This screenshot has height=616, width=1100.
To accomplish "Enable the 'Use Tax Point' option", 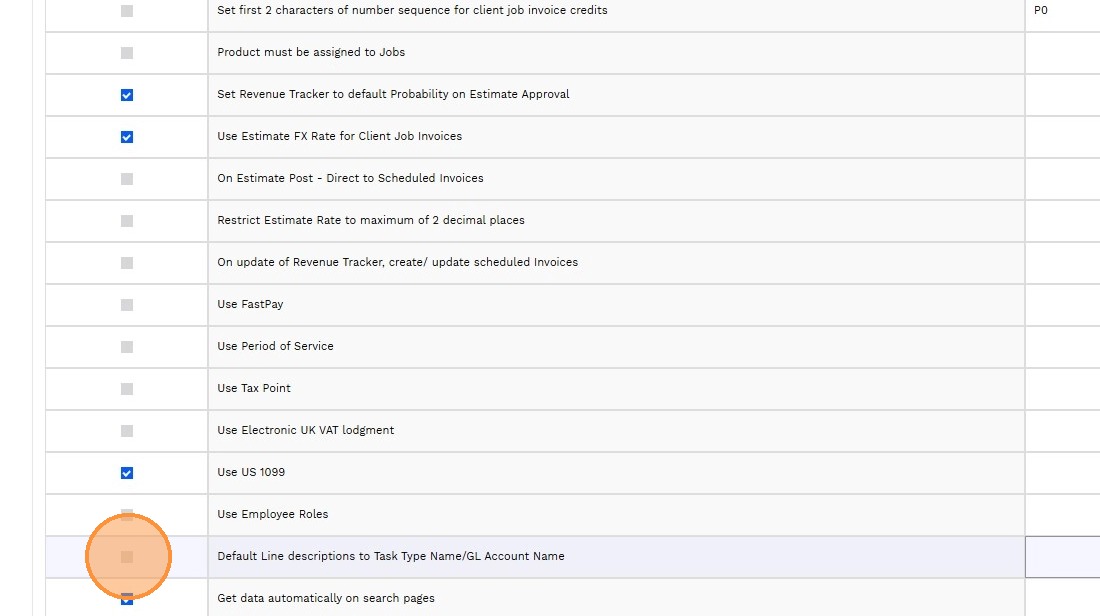I will [x=127, y=389].
